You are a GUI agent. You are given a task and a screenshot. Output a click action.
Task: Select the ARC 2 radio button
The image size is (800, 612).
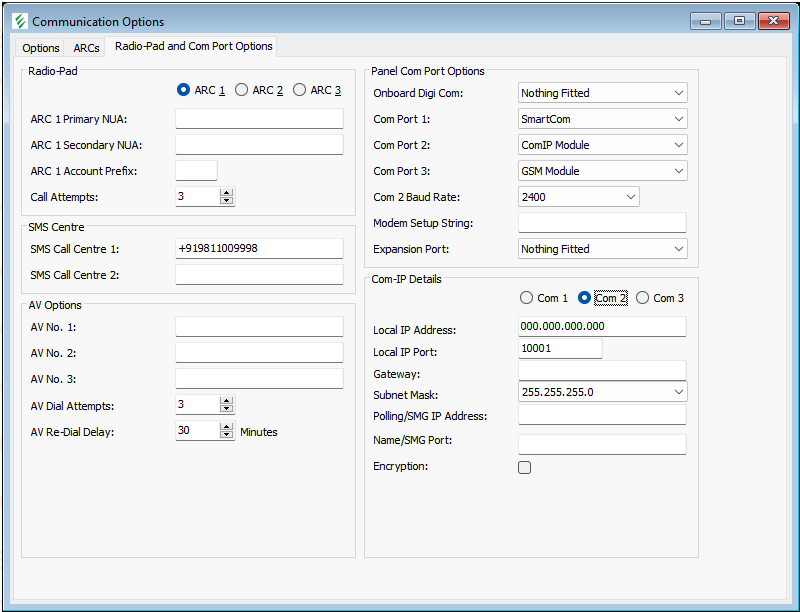242,90
